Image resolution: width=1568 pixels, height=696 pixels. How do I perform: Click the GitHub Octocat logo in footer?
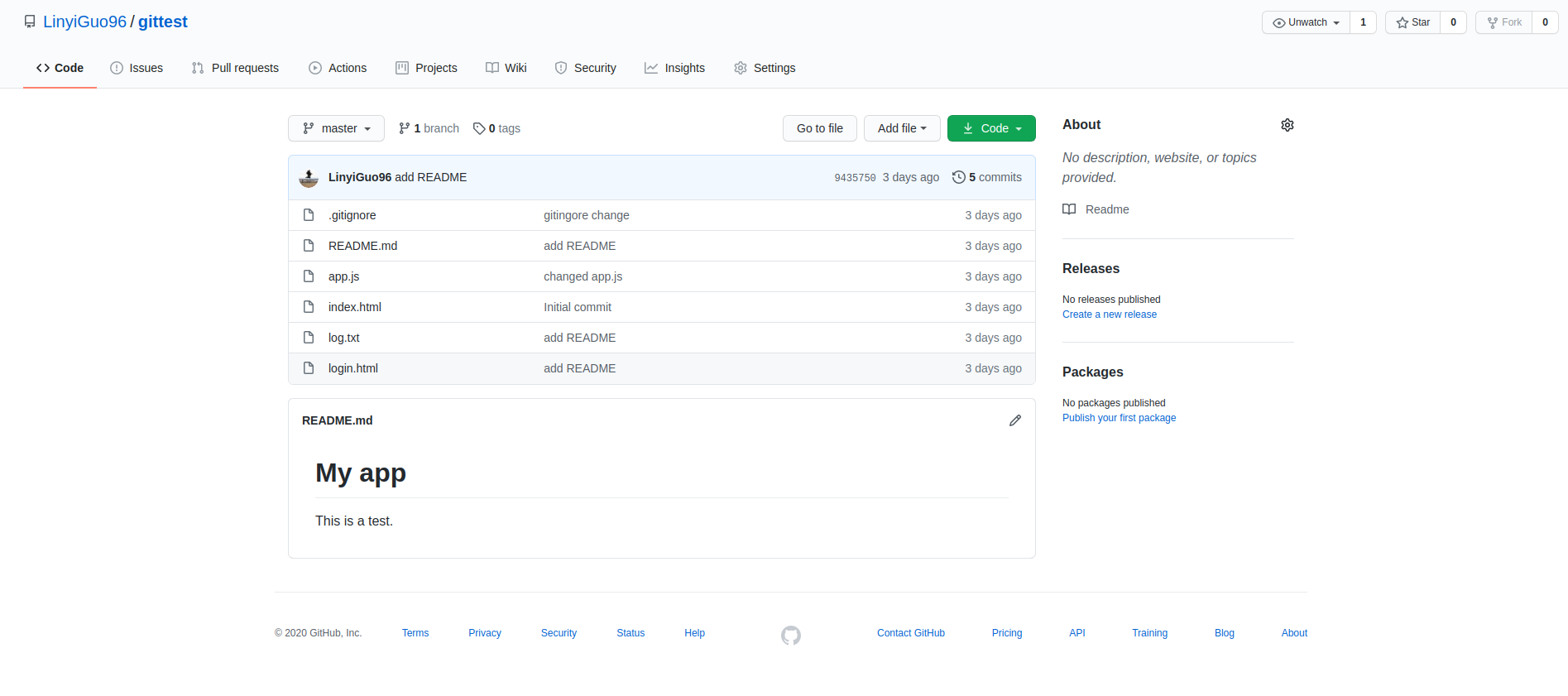791,636
